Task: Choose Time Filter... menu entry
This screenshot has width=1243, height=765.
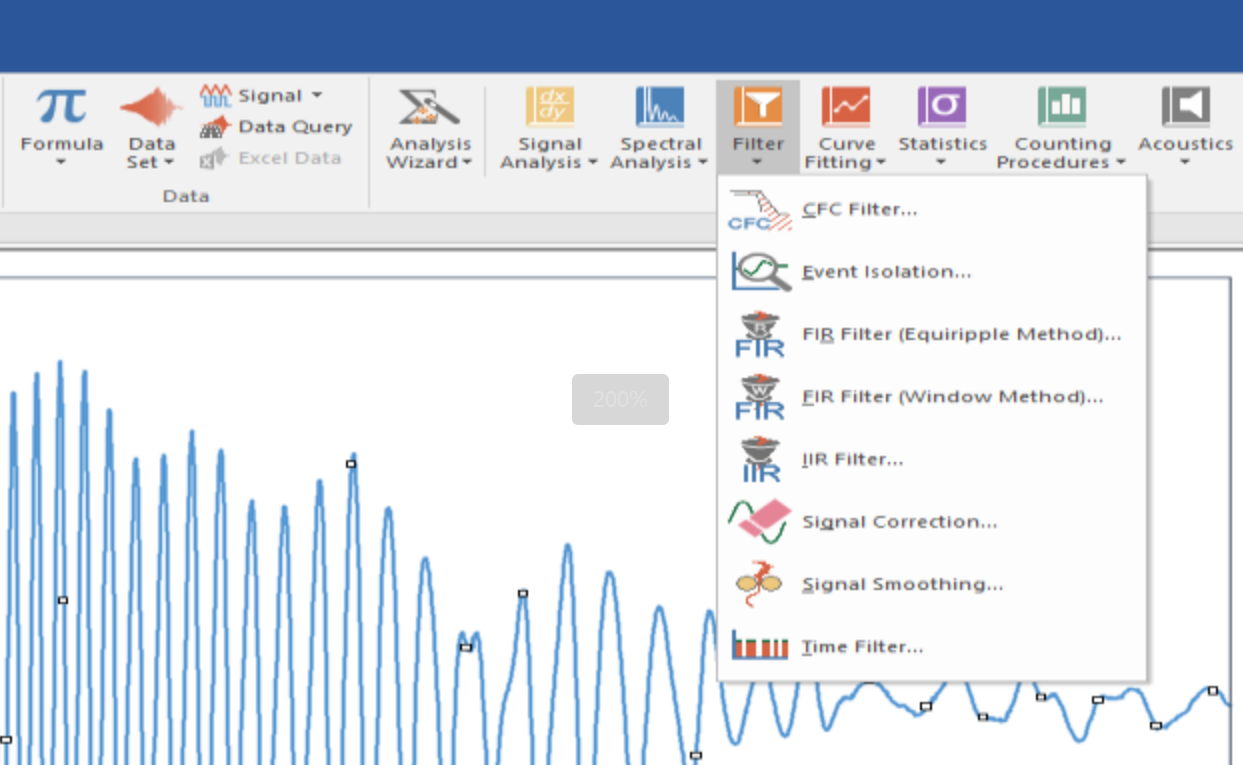Action: (932, 647)
